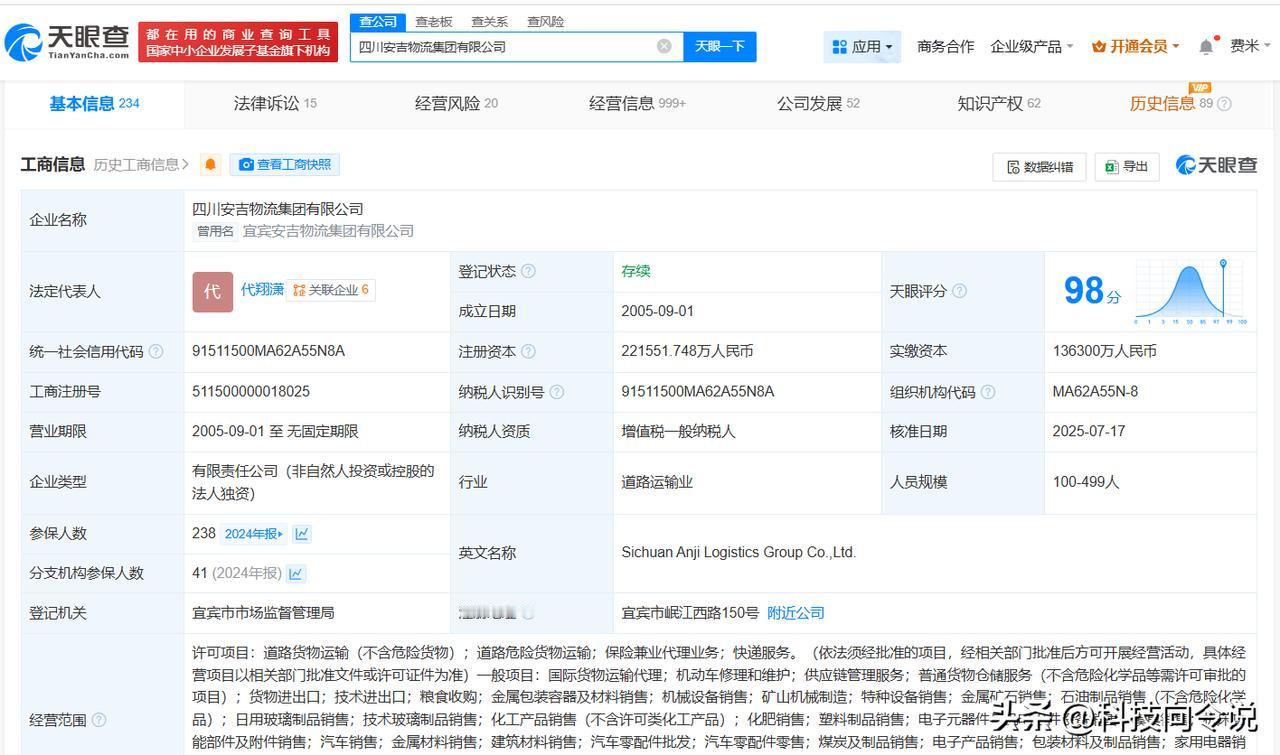This screenshot has height=755, width=1280.
Task: Click the 曾用名 tag label
Action: 215,231
